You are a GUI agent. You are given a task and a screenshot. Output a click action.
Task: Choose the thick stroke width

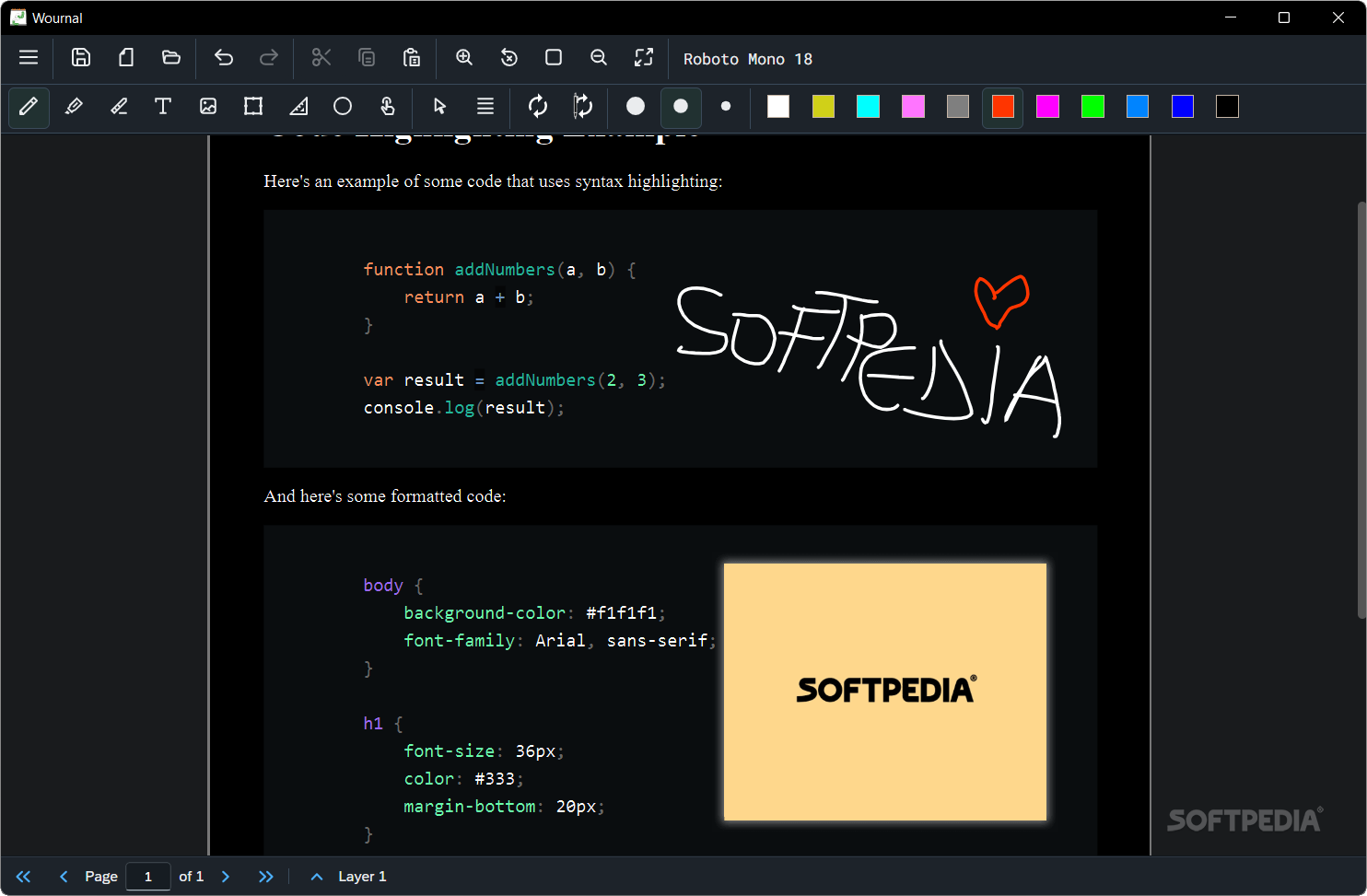pos(636,107)
